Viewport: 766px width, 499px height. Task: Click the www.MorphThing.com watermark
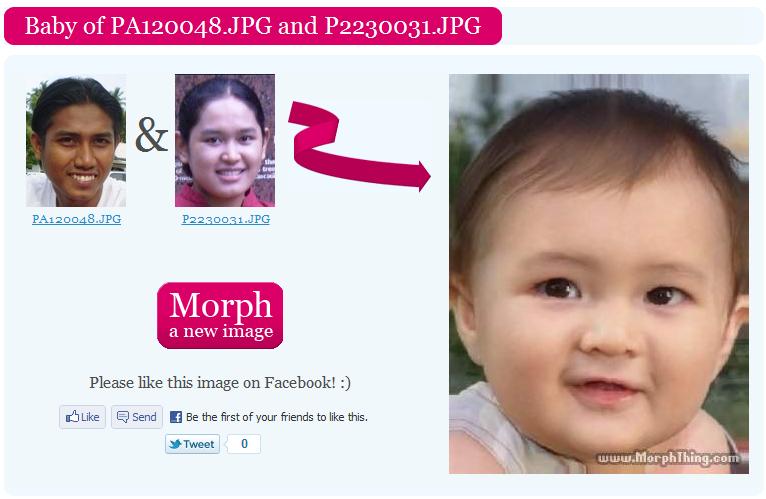(x=668, y=458)
